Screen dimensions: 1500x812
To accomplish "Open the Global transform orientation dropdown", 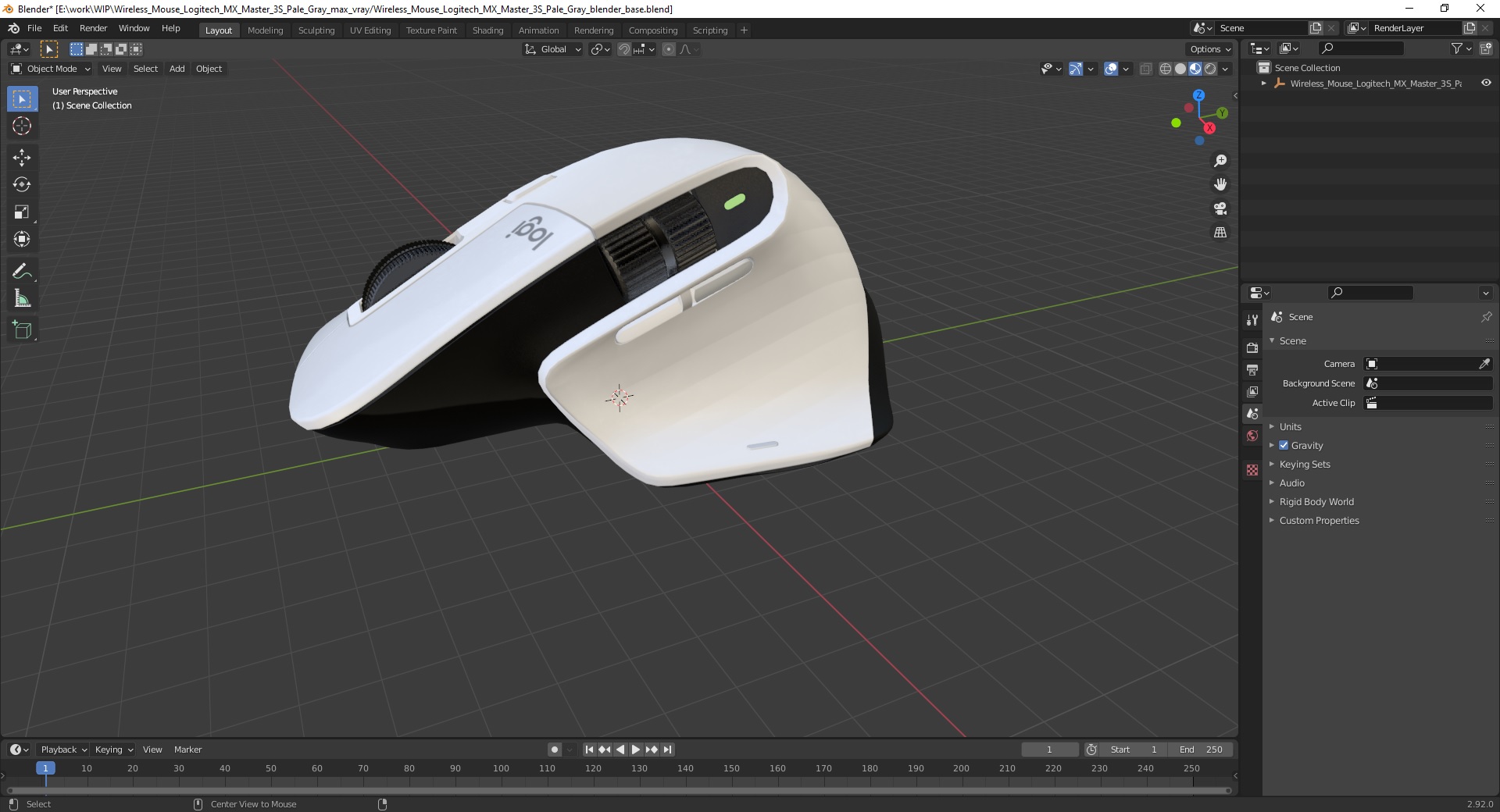I will click(x=552, y=49).
